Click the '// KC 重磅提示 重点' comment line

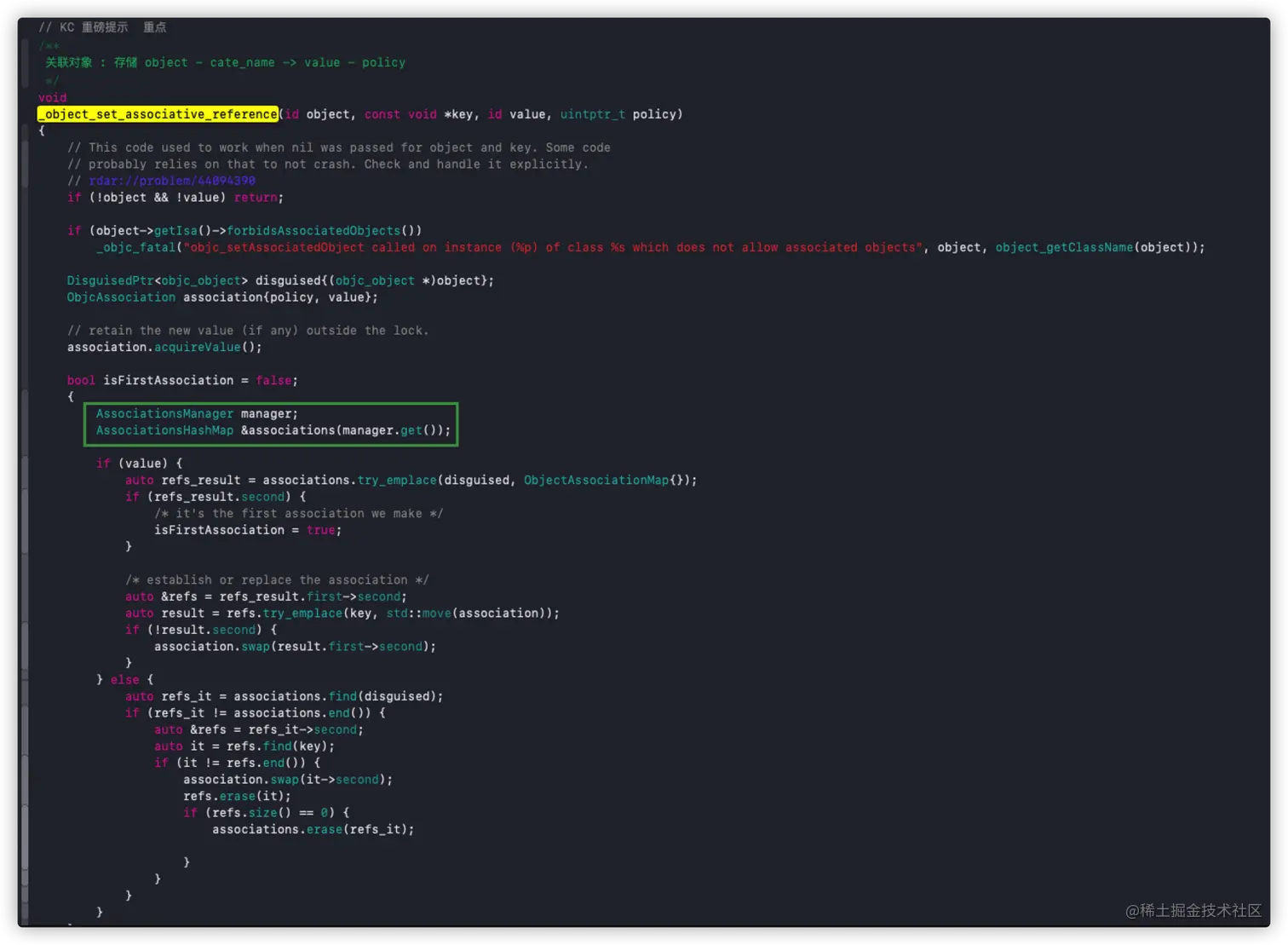tap(102, 27)
